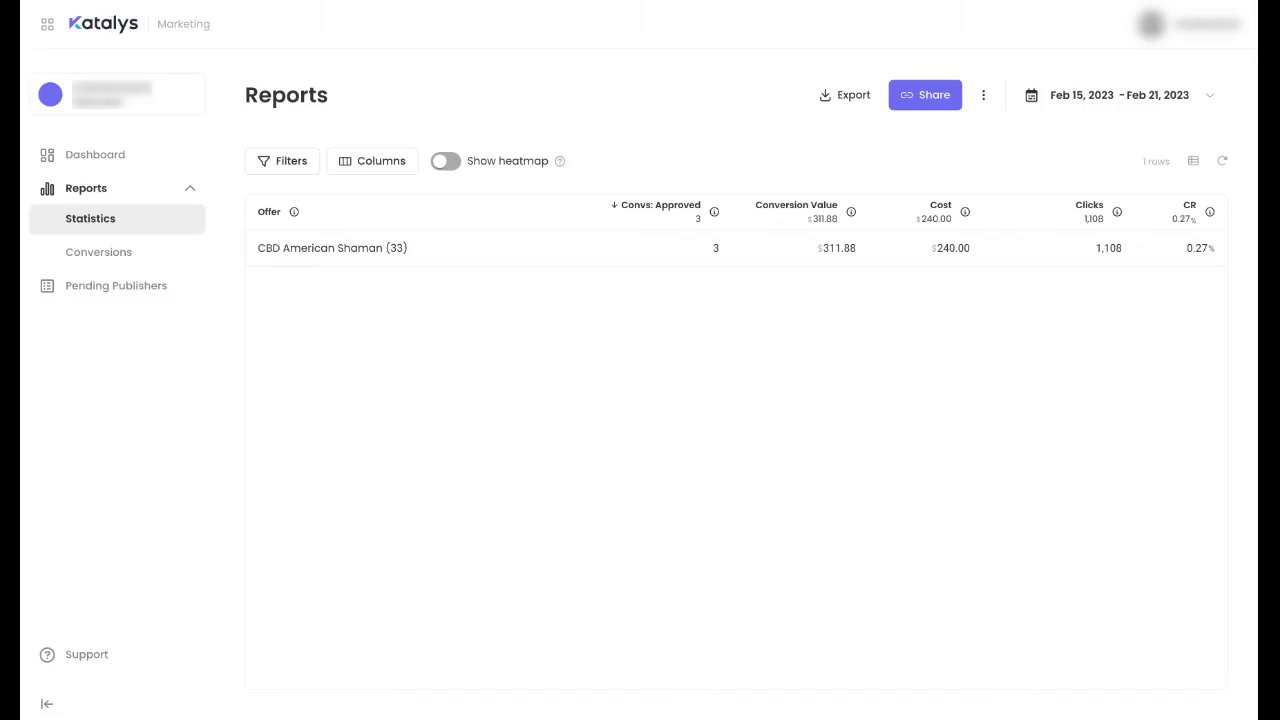The width and height of the screenshot is (1280, 720).
Task: Export the report
Action: click(x=844, y=95)
